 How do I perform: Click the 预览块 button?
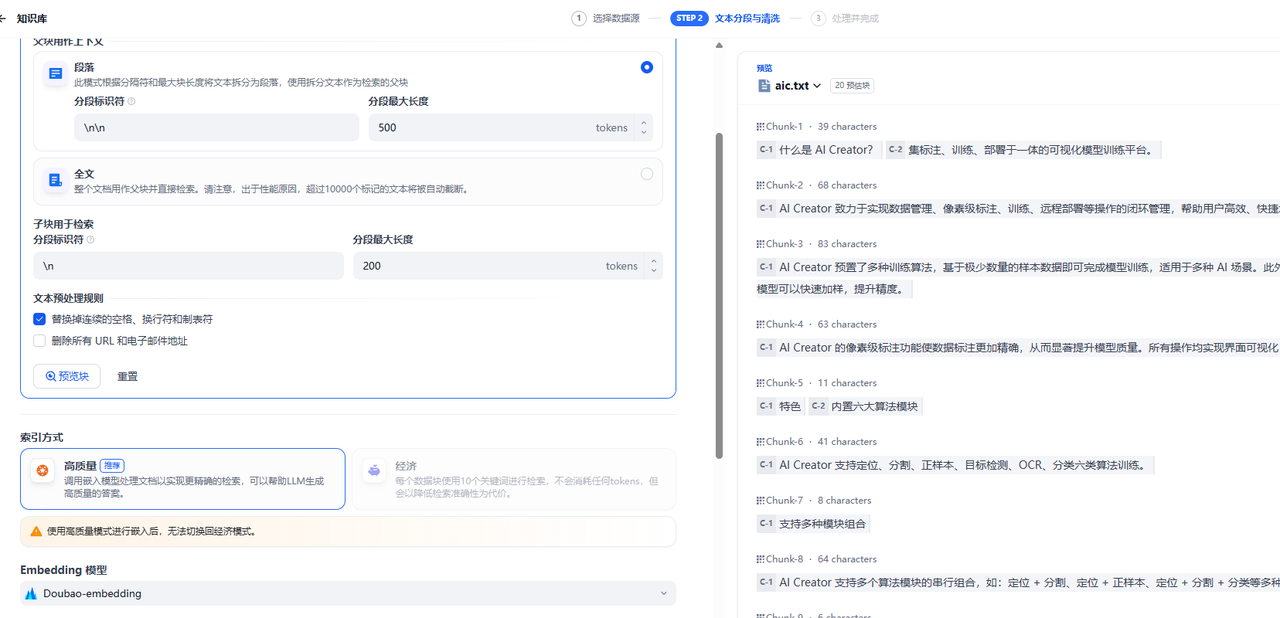(67, 377)
